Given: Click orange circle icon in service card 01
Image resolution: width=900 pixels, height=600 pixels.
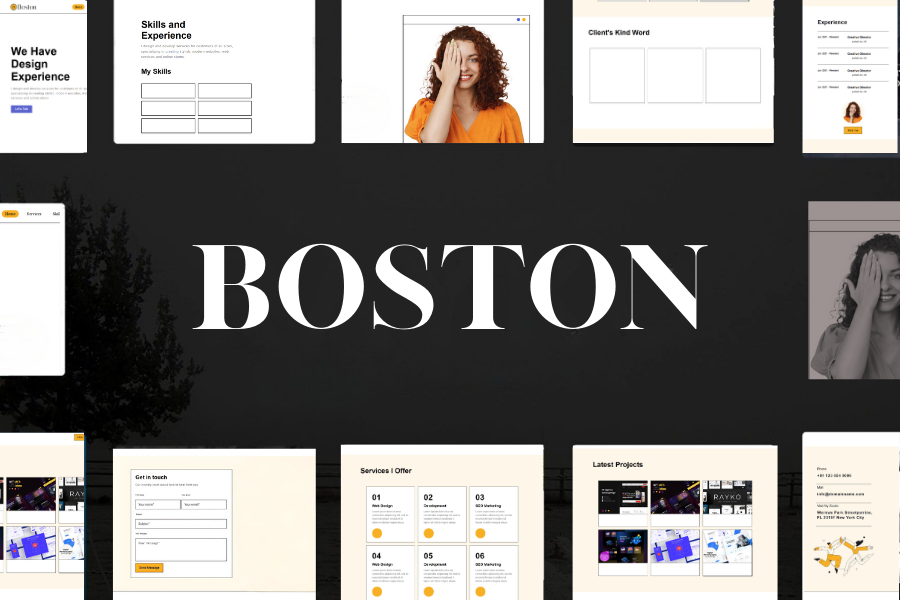Looking at the screenshot, I should point(377,533).
